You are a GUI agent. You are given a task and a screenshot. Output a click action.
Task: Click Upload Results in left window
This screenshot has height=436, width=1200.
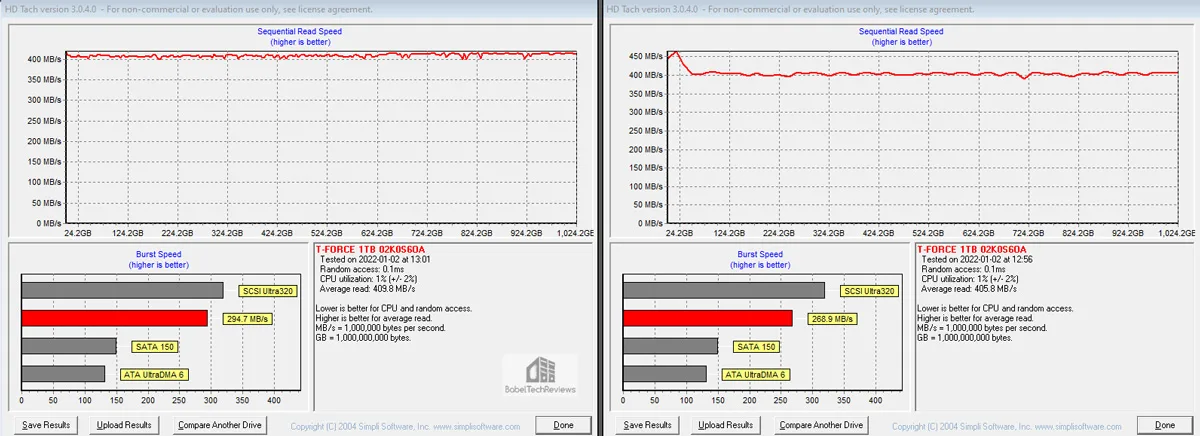pos(124,425)
